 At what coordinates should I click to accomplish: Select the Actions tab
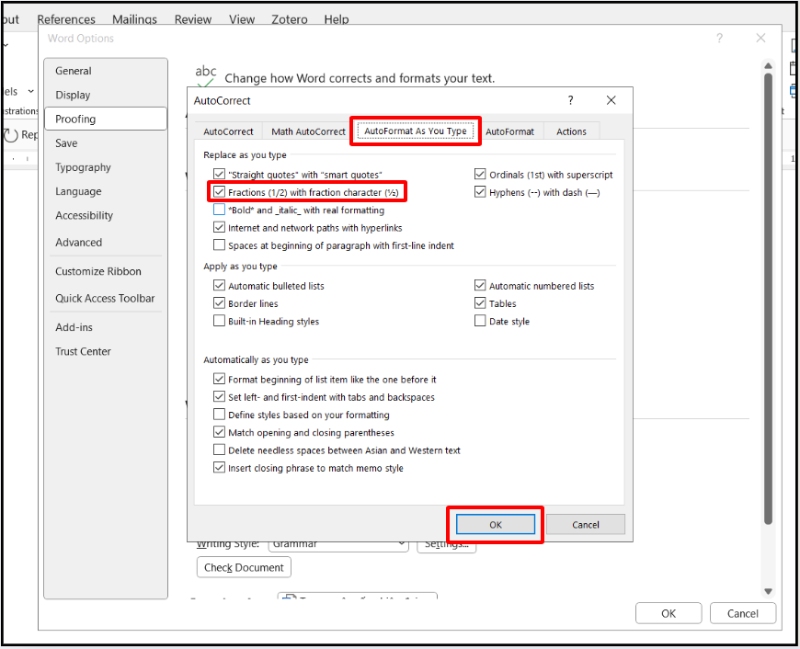pos(569,131)
